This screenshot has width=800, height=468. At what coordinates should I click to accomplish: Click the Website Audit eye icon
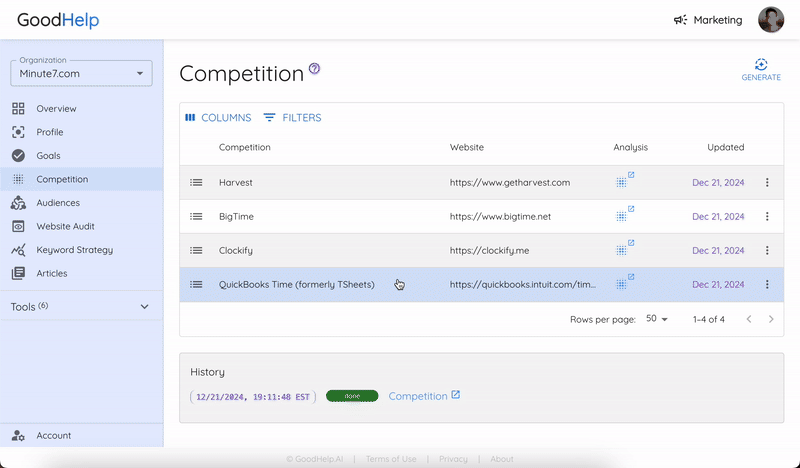(18, 226)
